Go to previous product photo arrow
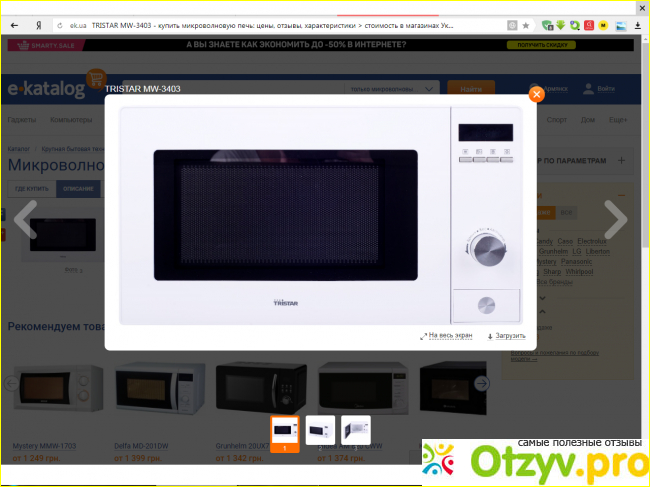Screen dimensions: 650x487 [25, 219]
